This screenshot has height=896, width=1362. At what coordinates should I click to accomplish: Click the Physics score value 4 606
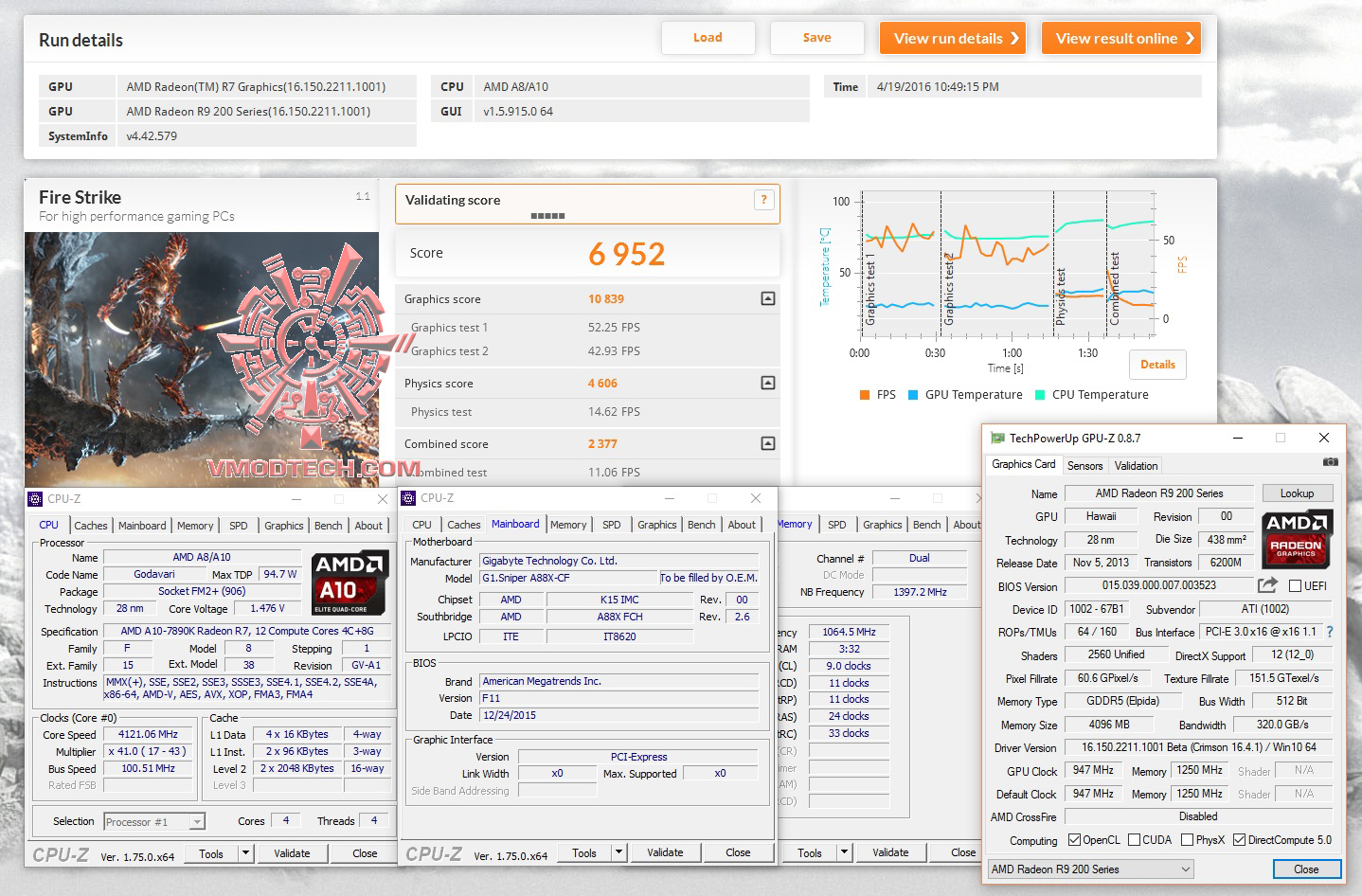[602, 384]
